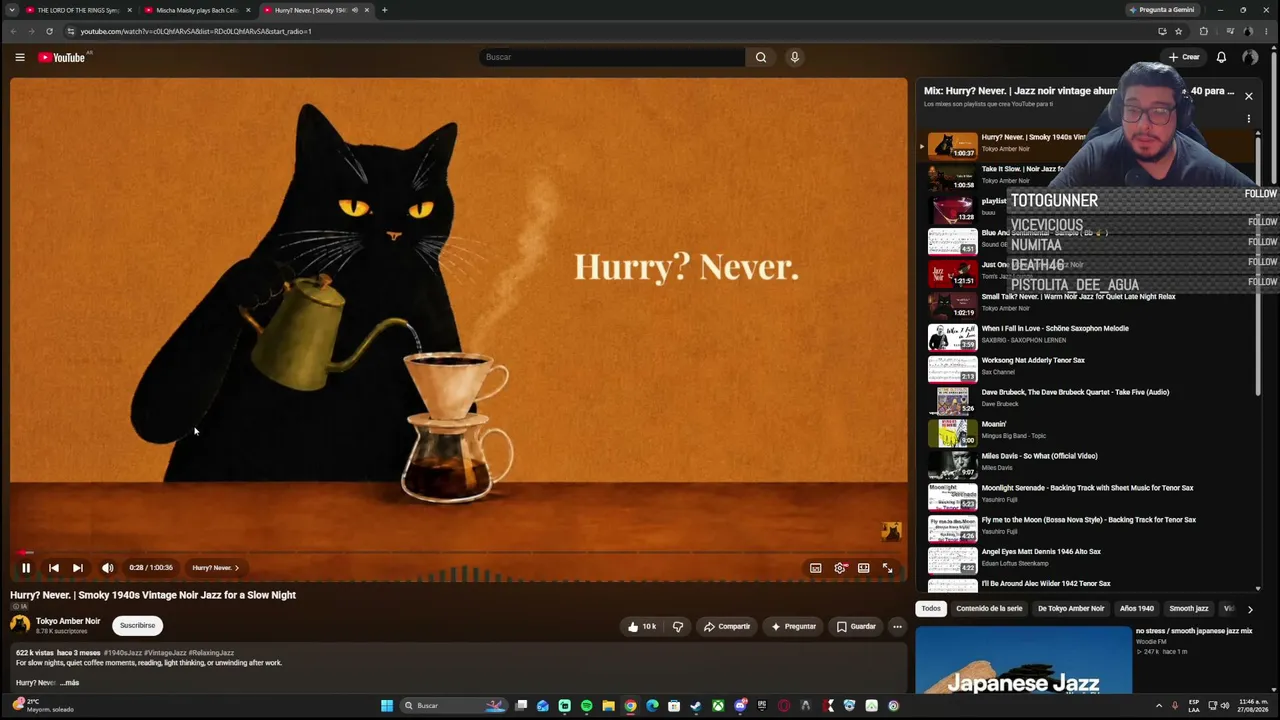Viewport: 1280px width, 720px height.
Task: Open the YouTube guide hamburger menu
Action: click(20, 57)
